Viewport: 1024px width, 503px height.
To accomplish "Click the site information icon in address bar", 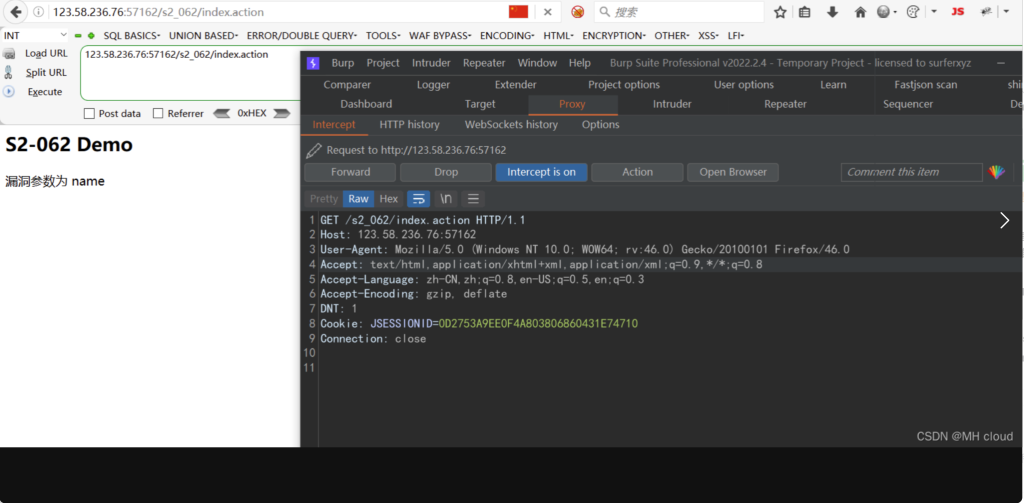I will [39, 12].
